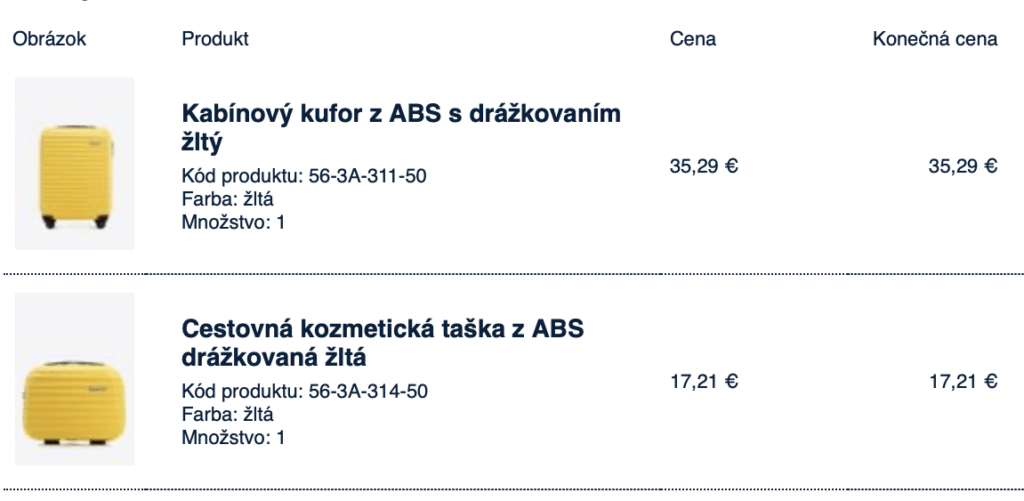Click the dotted separator below the cosmetic case
Screen dimensions: 1024x501
(512, 488)
